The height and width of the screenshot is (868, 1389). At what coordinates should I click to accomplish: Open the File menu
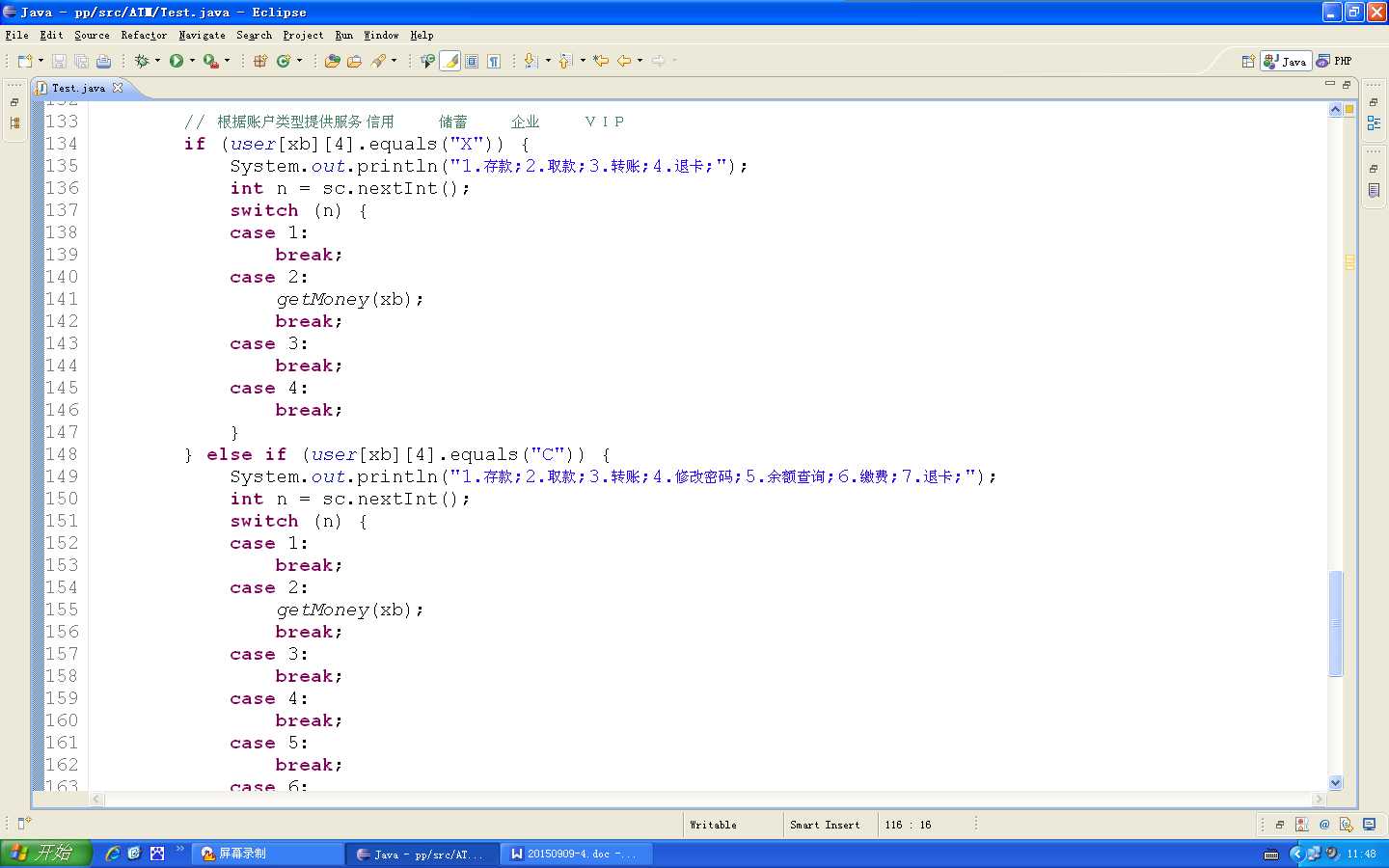[16, 35]
